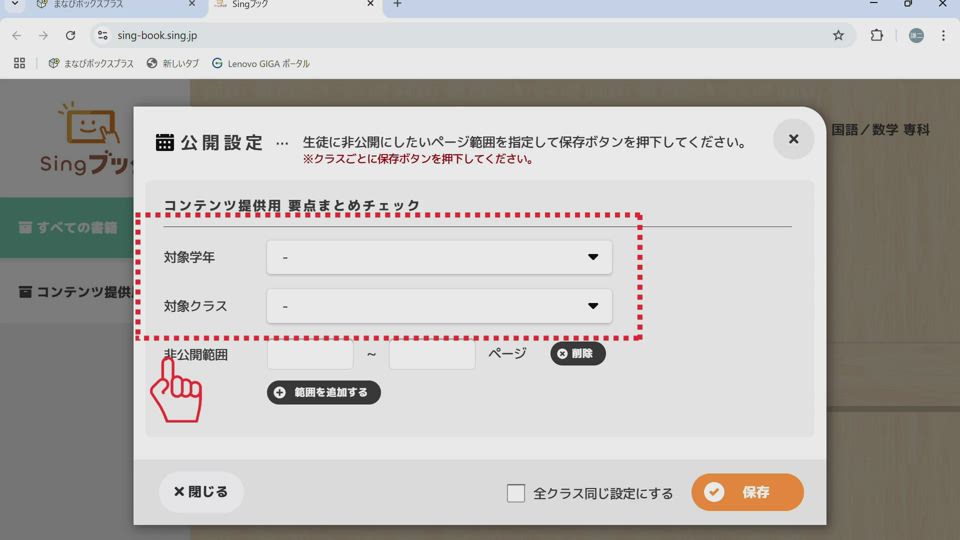
Task: View site information icon in address bar
Action: (102, 35)
